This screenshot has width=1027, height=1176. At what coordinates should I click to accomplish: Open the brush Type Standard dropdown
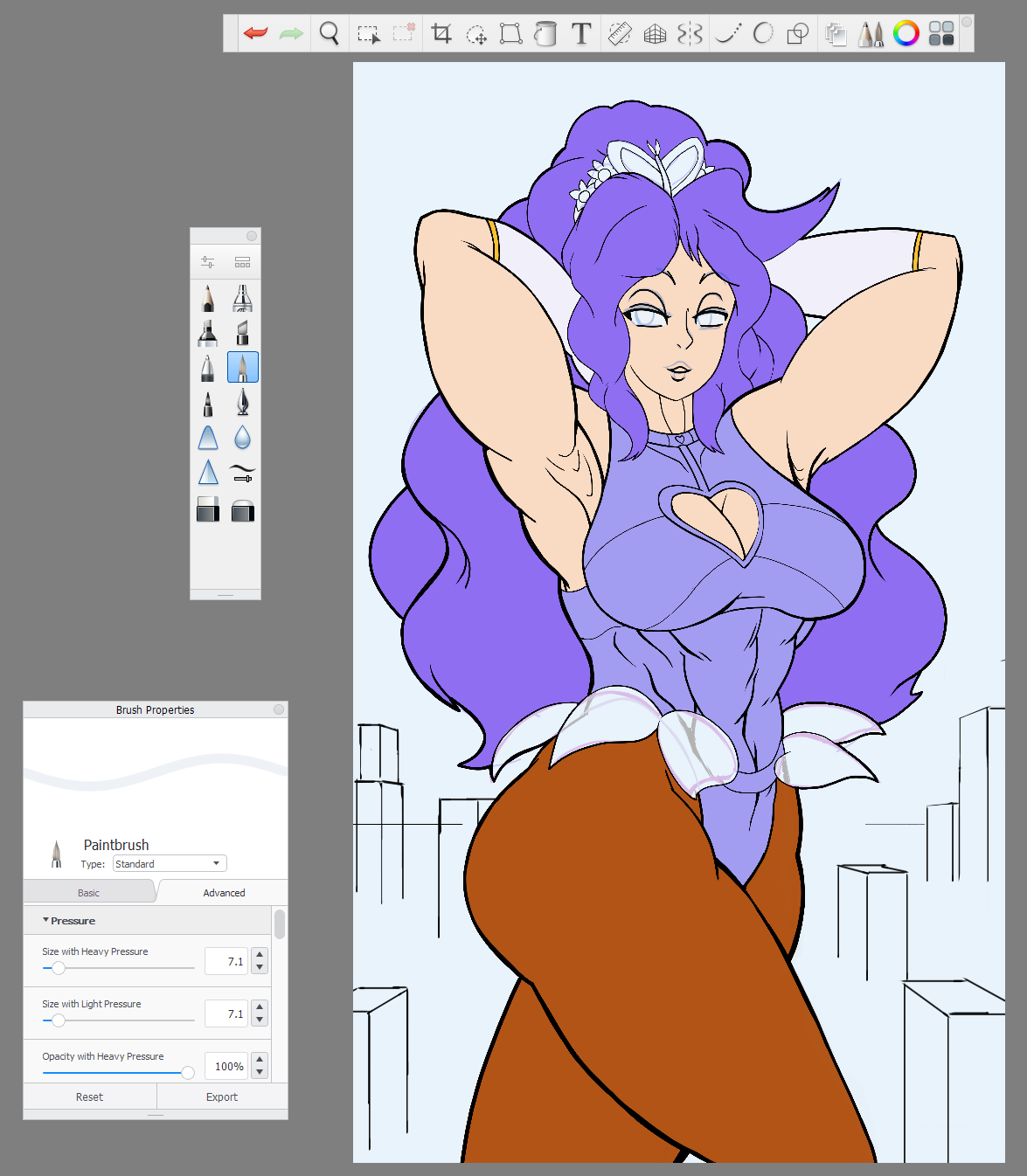tap(170, 863)
